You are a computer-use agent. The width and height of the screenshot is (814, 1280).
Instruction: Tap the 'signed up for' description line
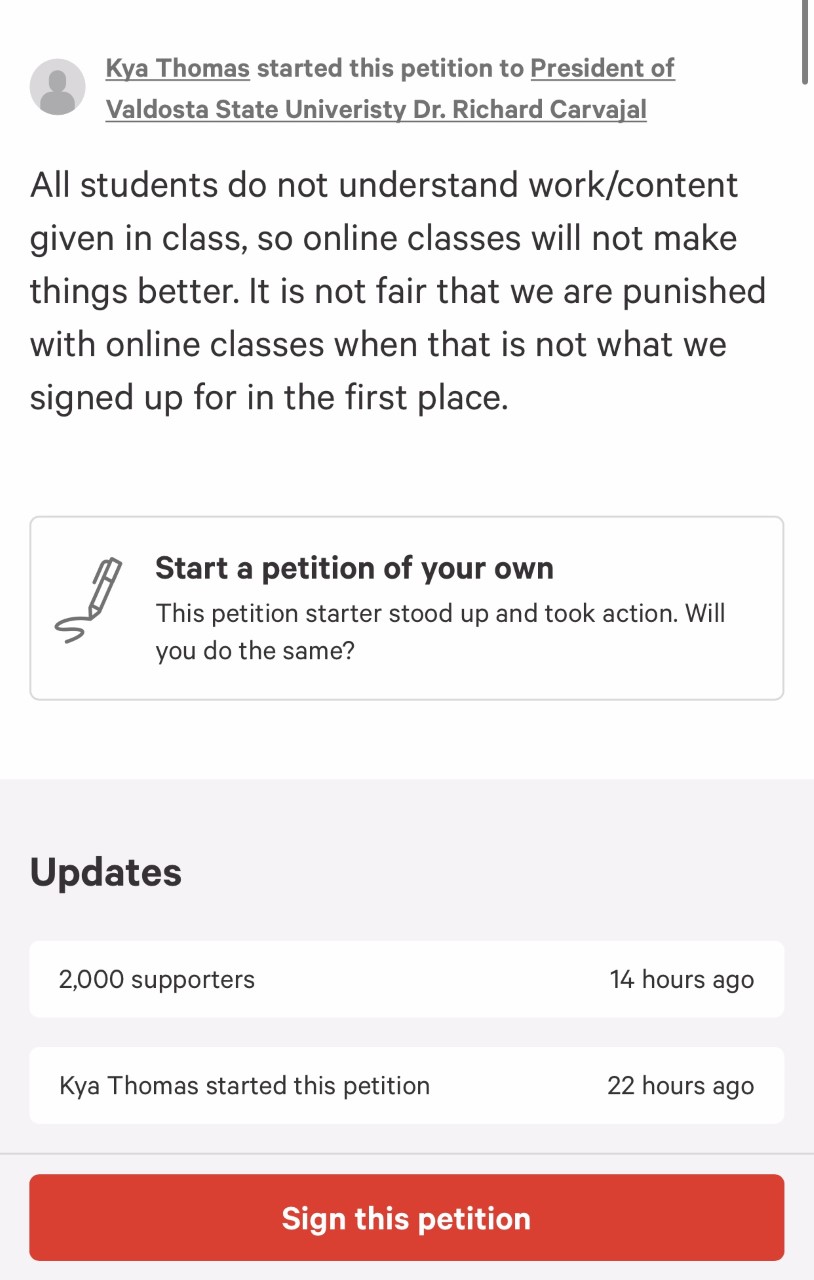click(x=270, y=398)
